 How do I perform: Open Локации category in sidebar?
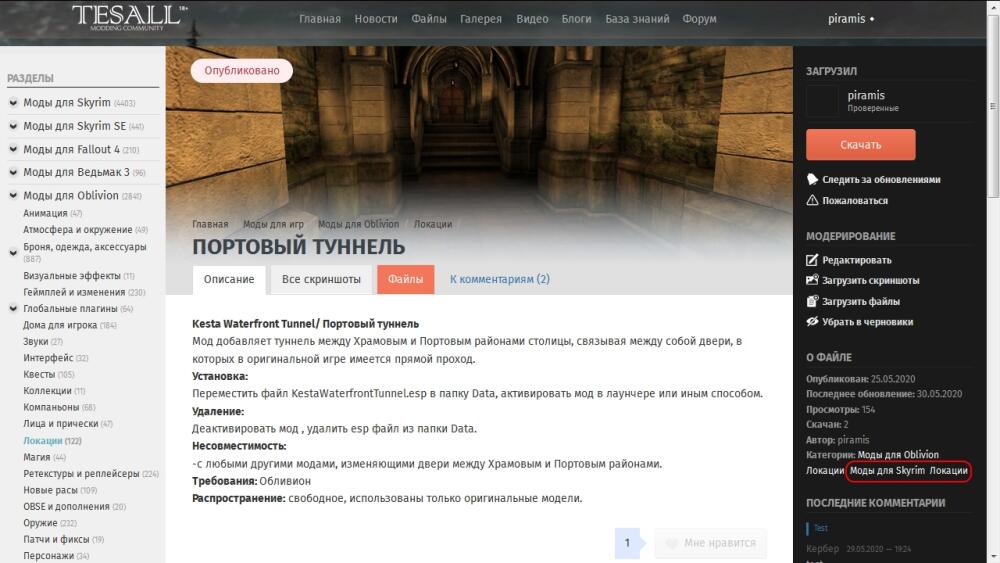43,441
